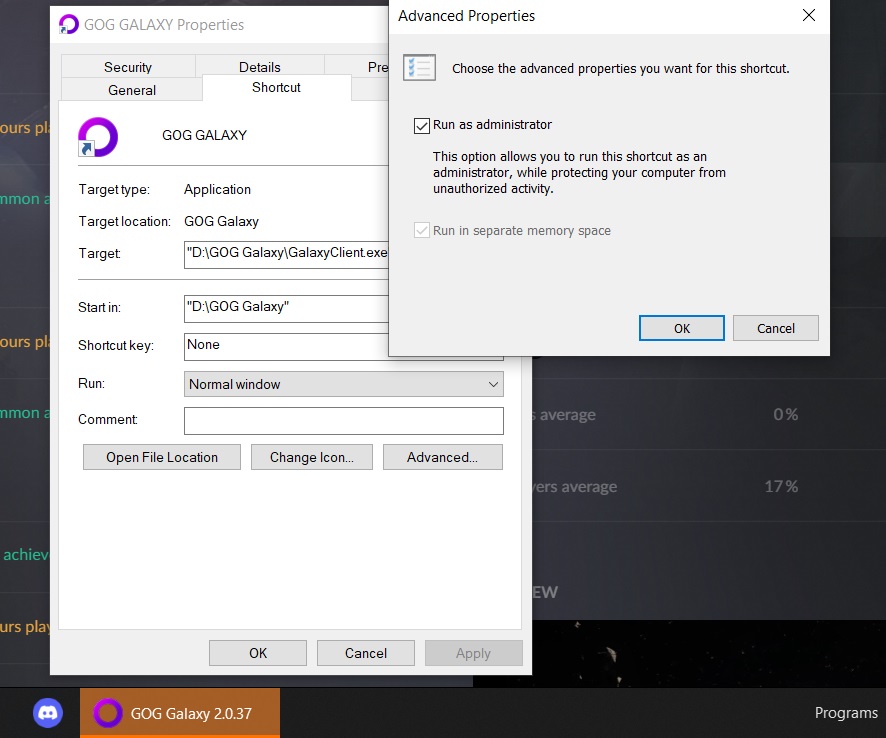Cancel the GOG GALAXY Properties window
This screenshot has width=886, height=738.
pos(366,653)
